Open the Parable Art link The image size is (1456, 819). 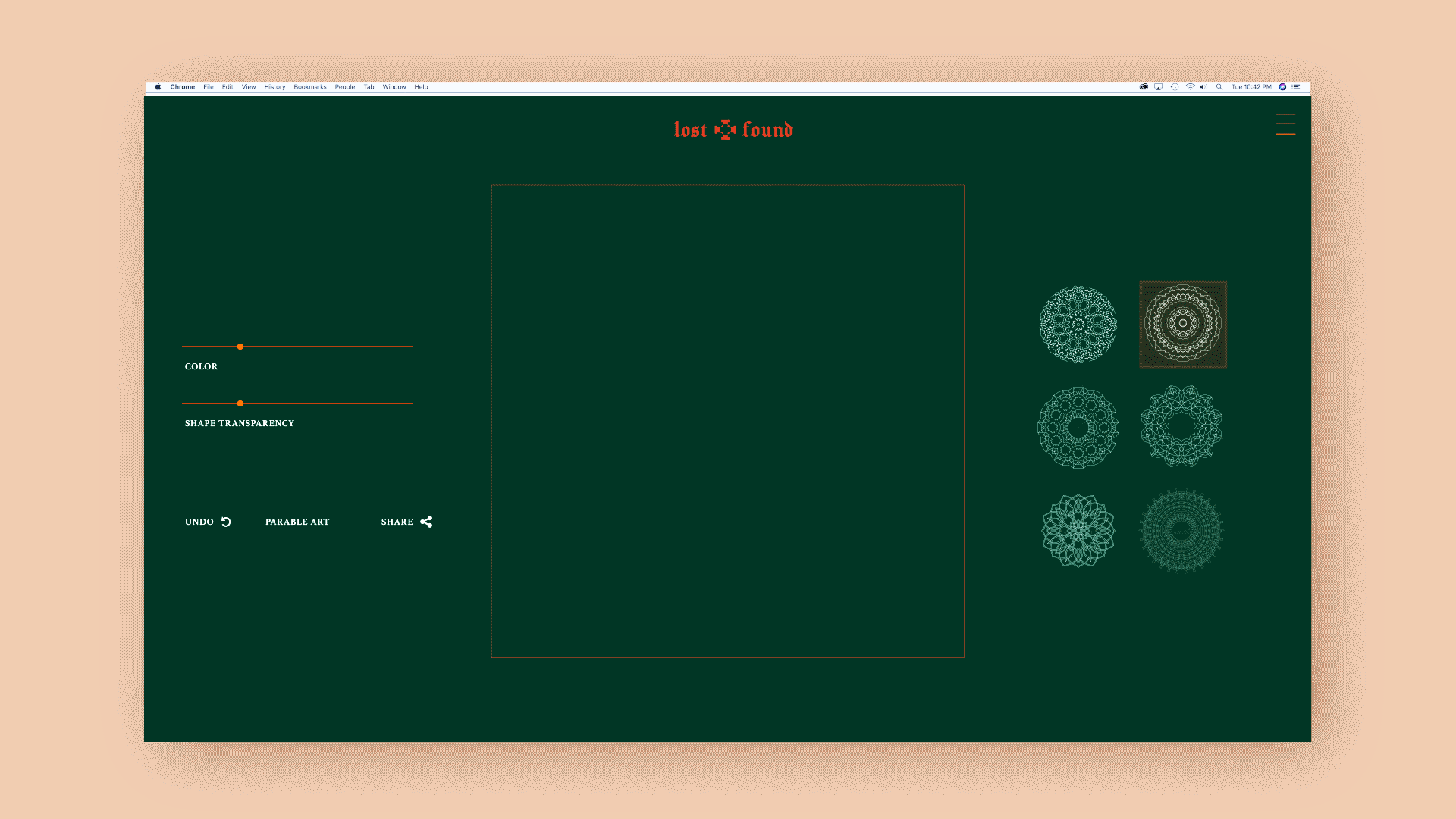click(297, 522)
